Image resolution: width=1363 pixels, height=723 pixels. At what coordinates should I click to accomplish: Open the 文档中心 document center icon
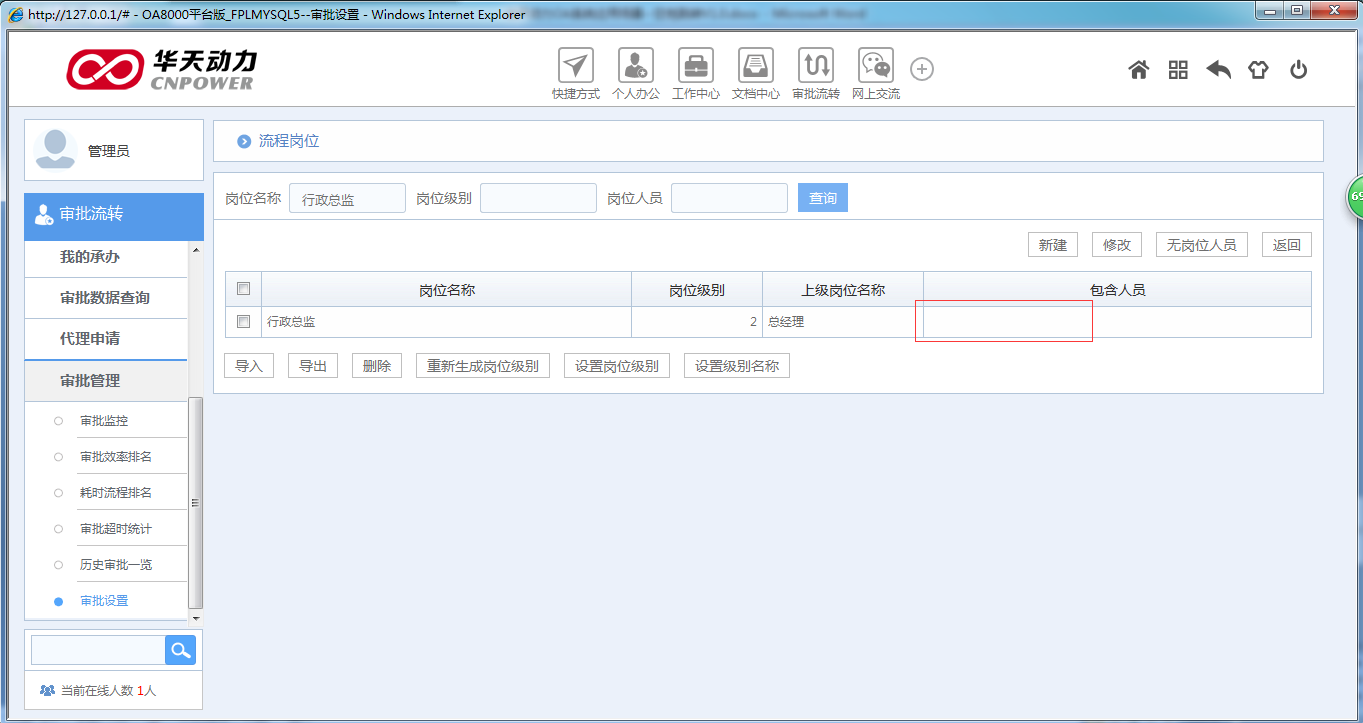pos(755,67)
